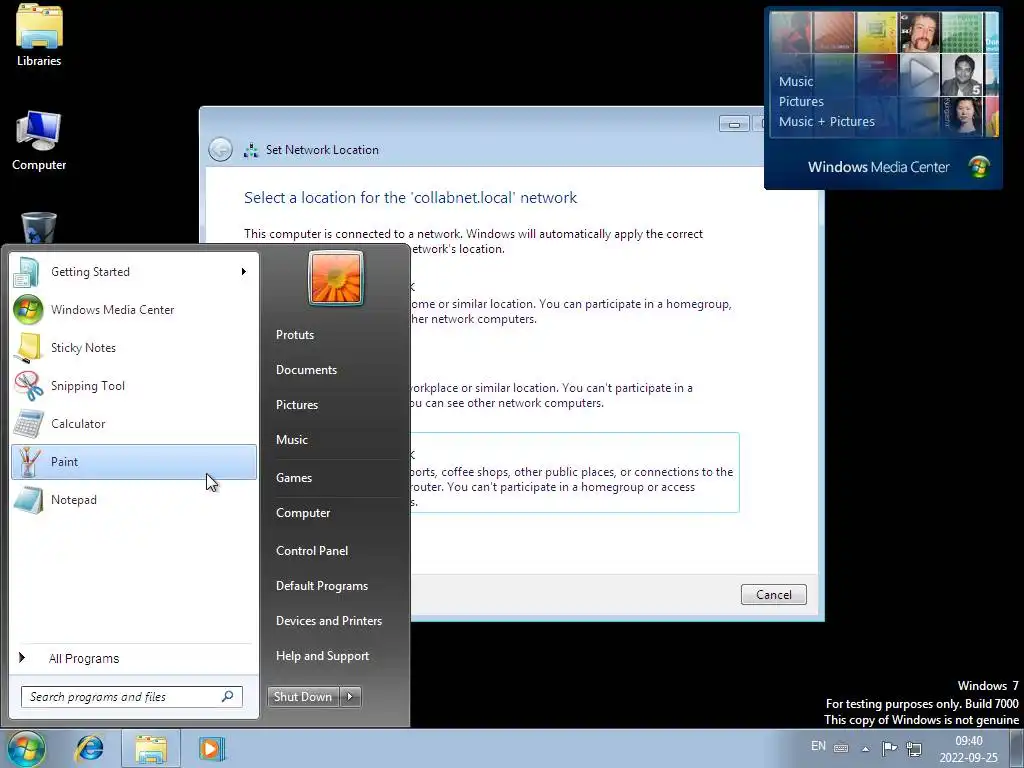Open Music from Start menu
1024x768 pixels.
tap(292, 440)
